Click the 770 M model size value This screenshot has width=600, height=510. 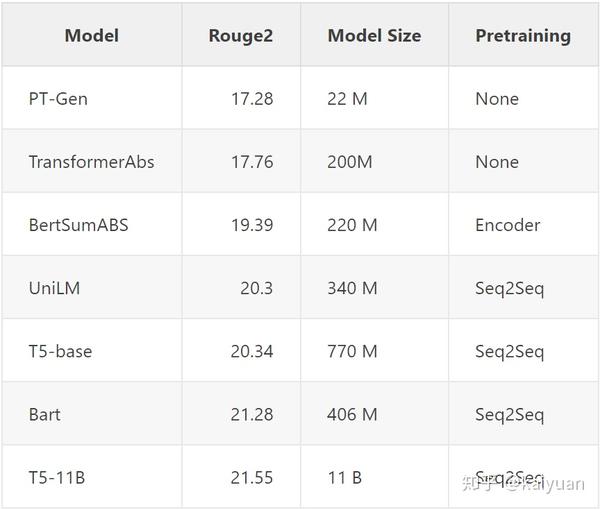(352, 351)
